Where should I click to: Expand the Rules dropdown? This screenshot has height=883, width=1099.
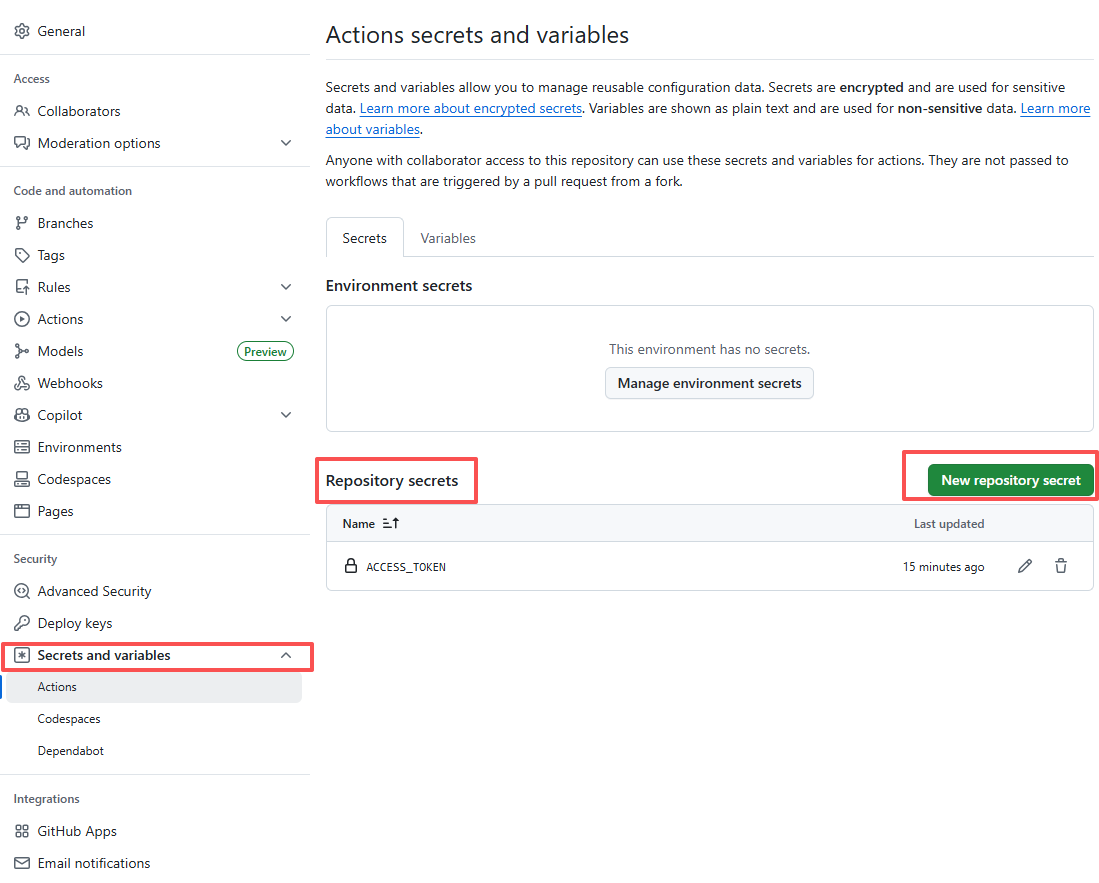[x=286, y=287]
